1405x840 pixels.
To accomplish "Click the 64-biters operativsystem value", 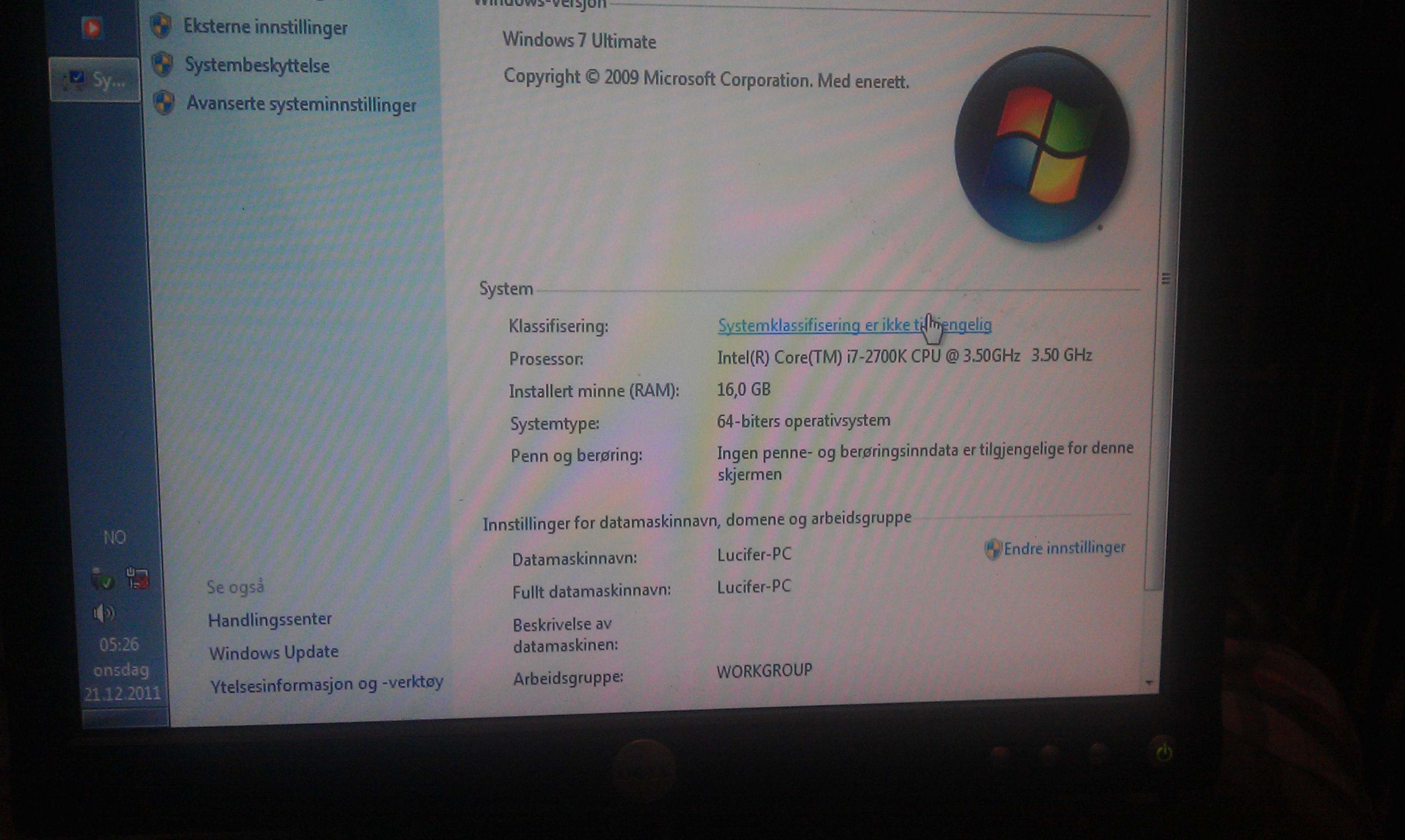I will point(803,420).
